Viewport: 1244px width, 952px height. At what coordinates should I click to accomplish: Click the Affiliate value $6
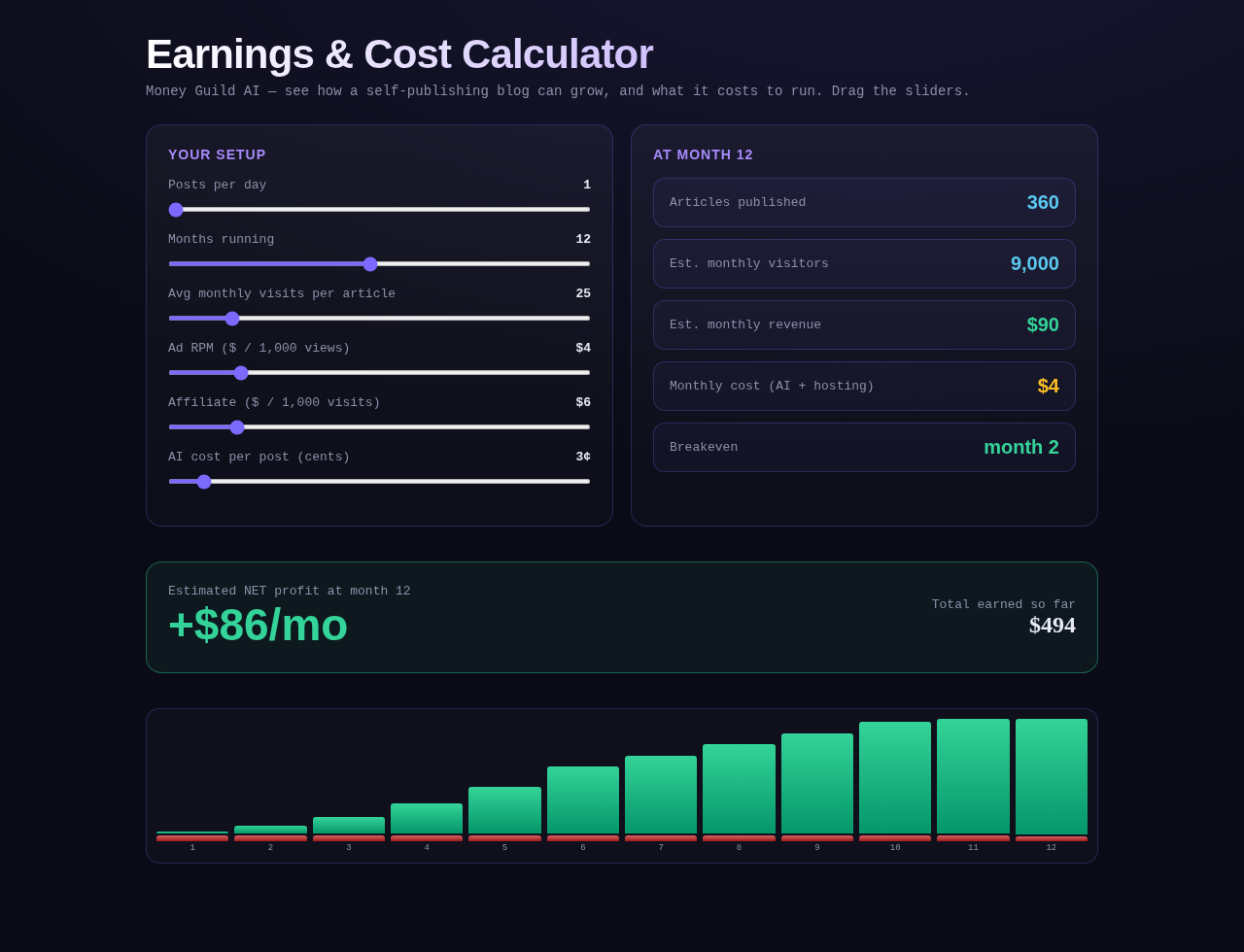[583, 402]
